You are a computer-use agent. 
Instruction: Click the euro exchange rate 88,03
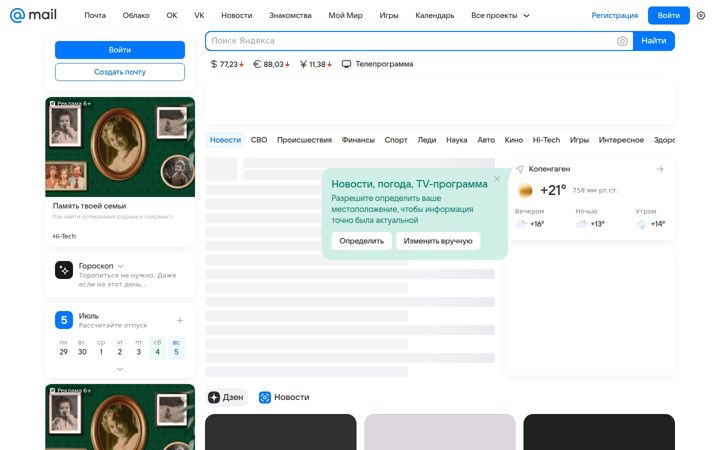point(271,64)
